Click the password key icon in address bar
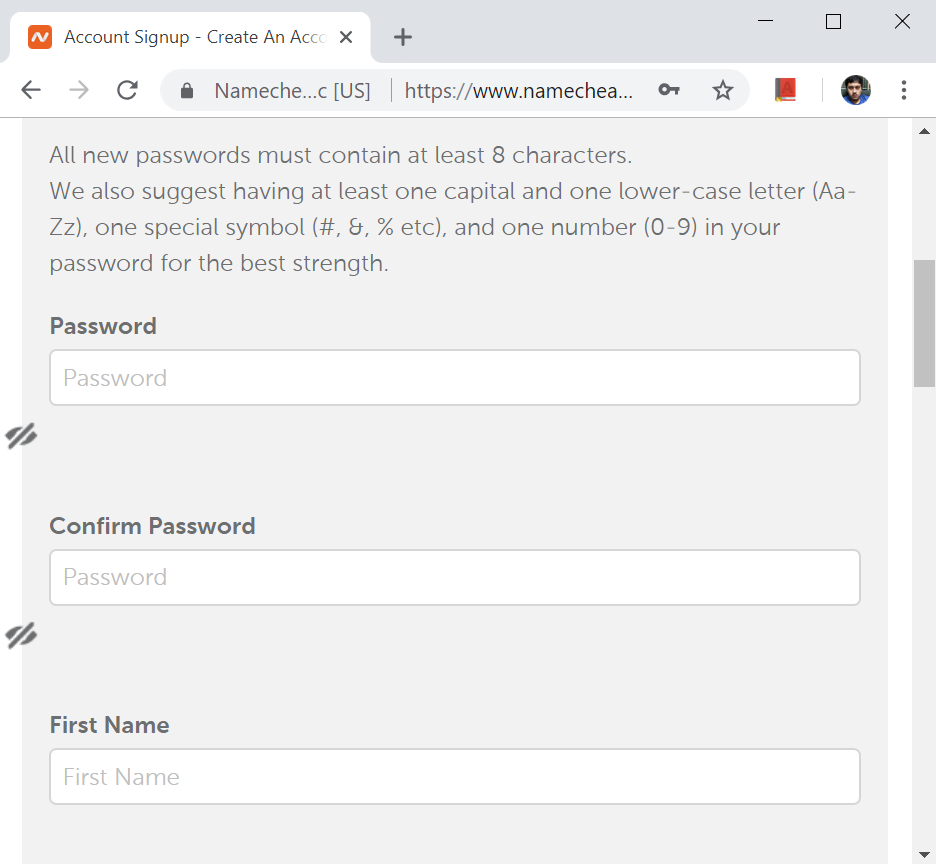The image size is (936, 864). pyautogui.click(x=669, y=90)
